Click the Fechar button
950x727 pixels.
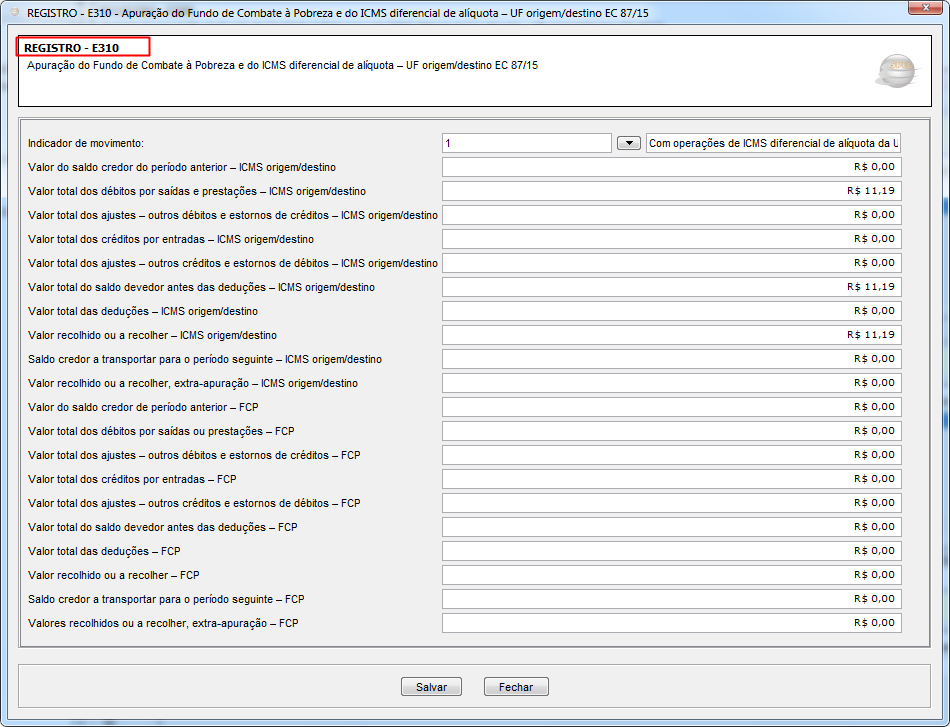516,687
